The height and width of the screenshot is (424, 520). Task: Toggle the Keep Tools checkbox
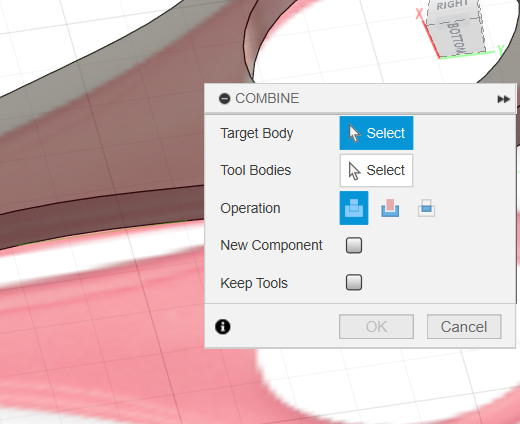354,283
